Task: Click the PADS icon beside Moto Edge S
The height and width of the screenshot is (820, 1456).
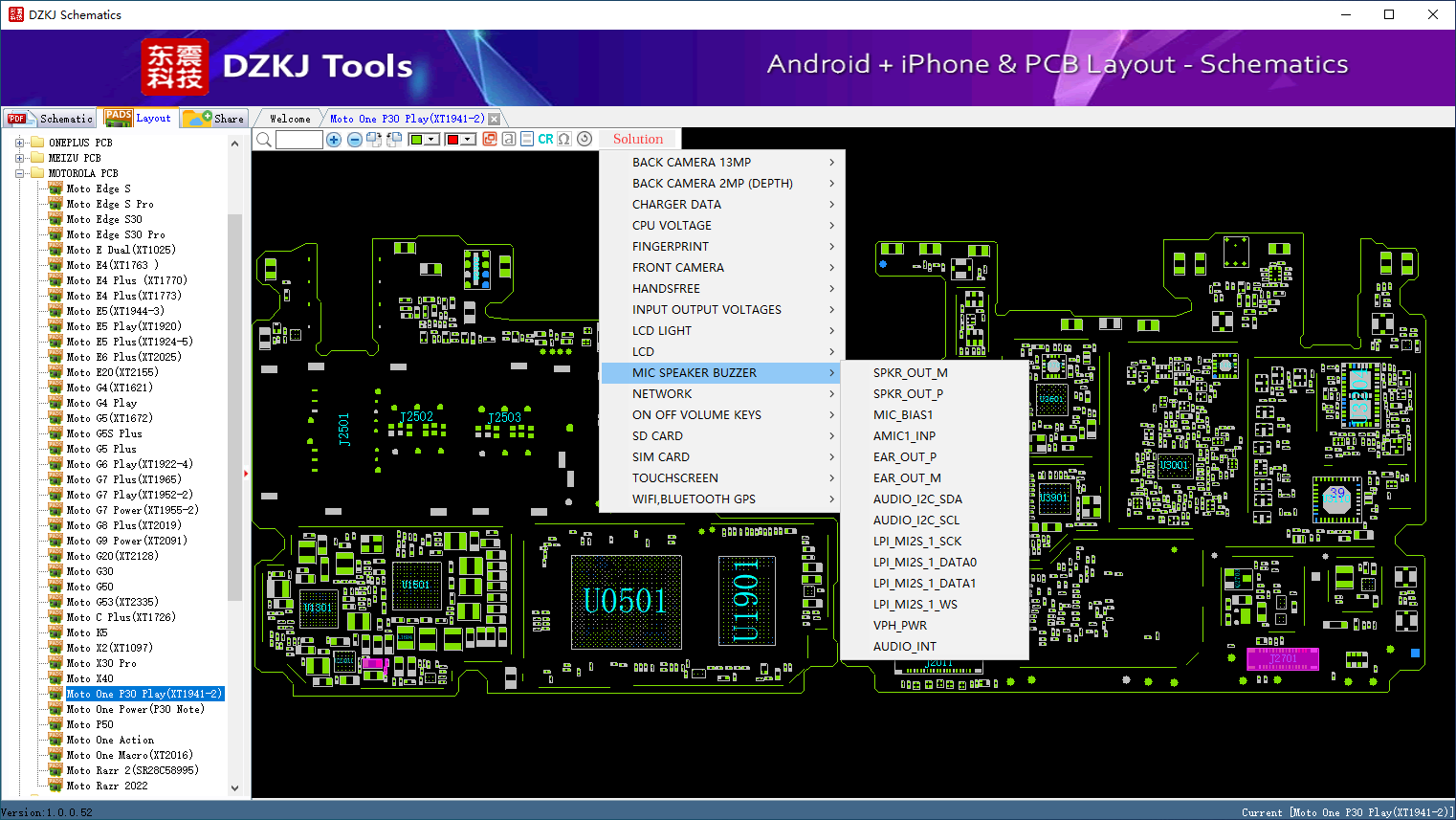Action: [x=55, y=188]
